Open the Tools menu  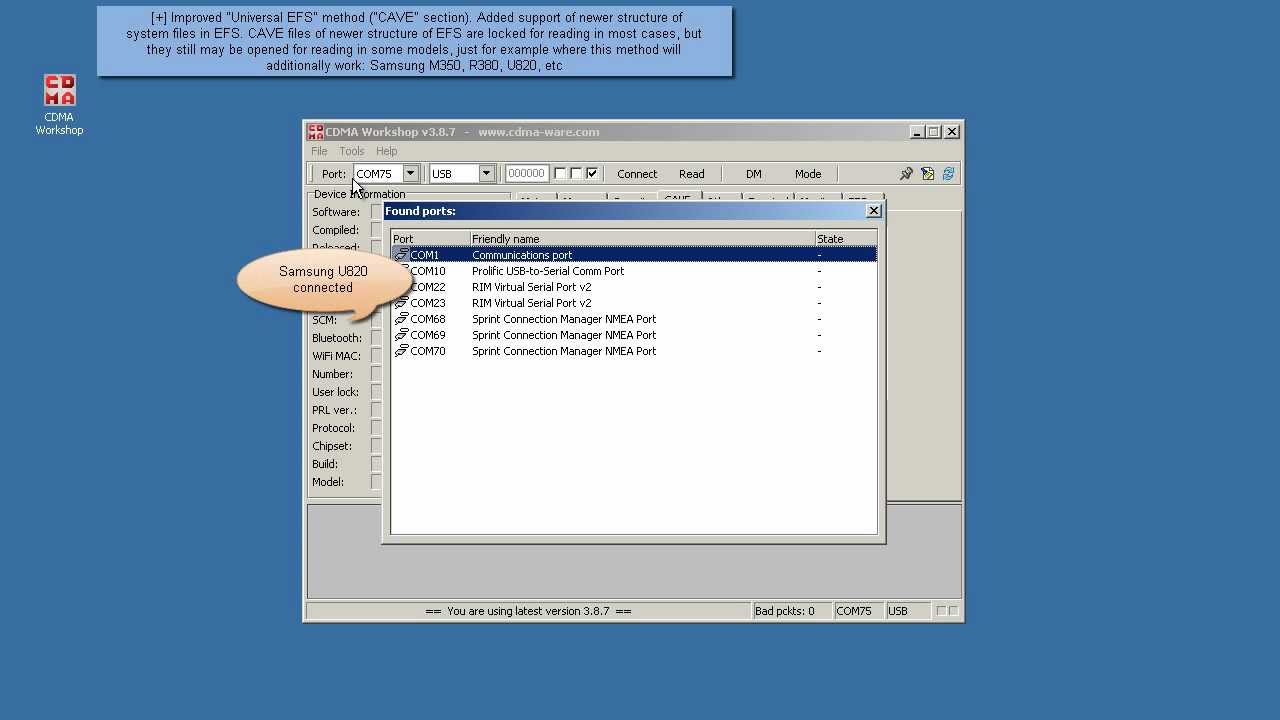[x=352, y=151]
